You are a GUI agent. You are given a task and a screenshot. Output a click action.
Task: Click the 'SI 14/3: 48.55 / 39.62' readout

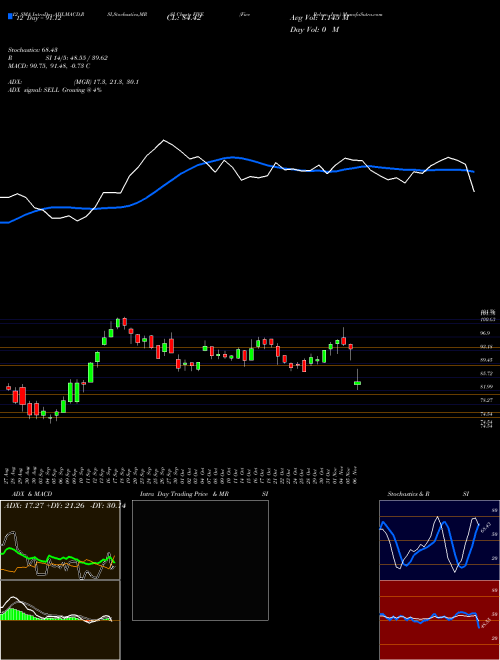77,58
